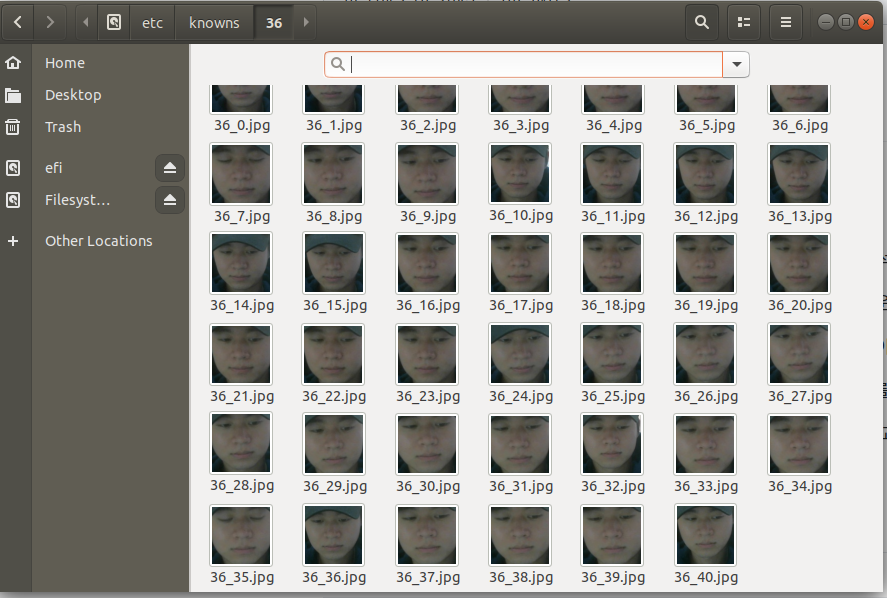Focus the search text field
The image size is (887, 598).
[523, 64]
